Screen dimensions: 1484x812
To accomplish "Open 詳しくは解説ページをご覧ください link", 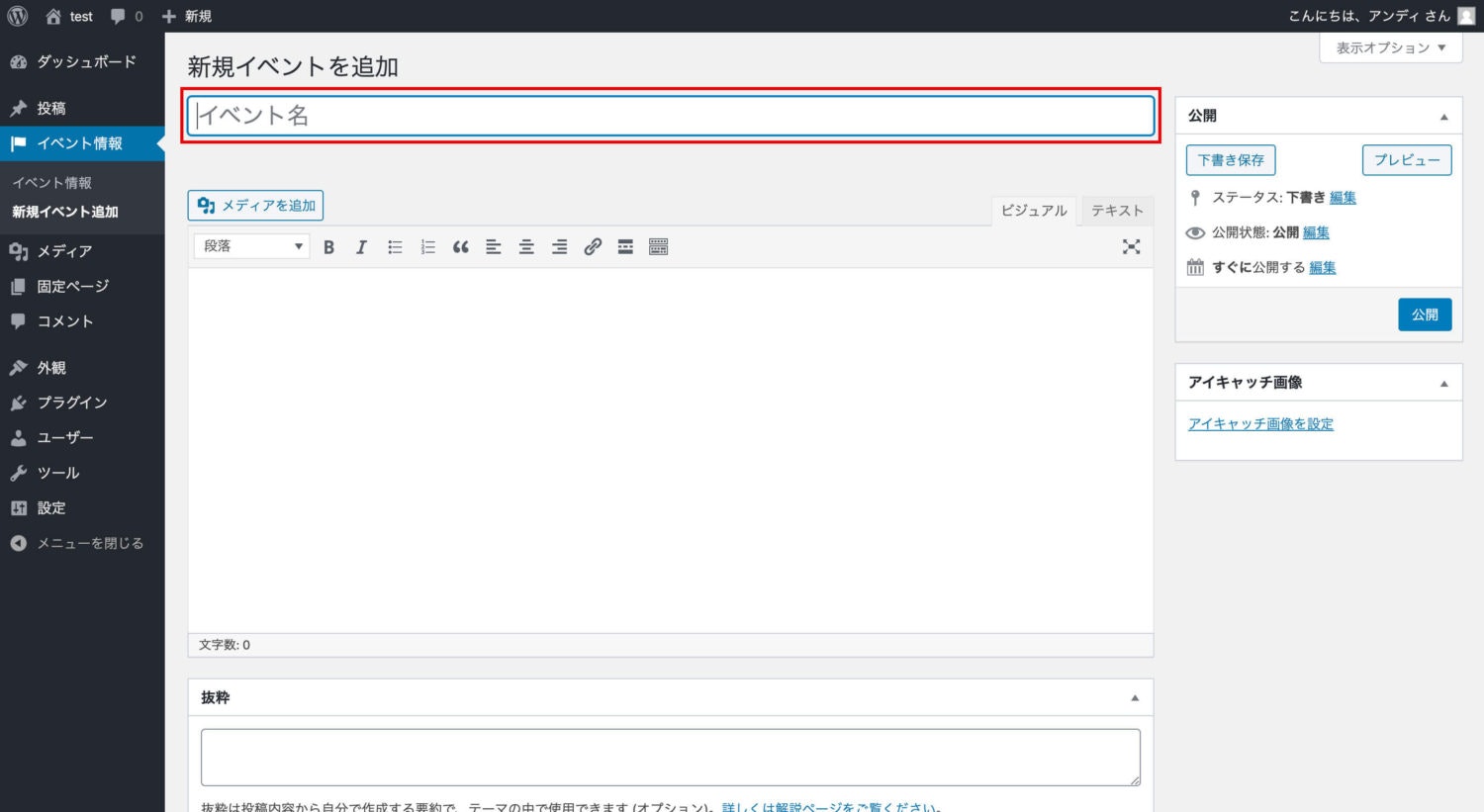I will pos(831,806).
